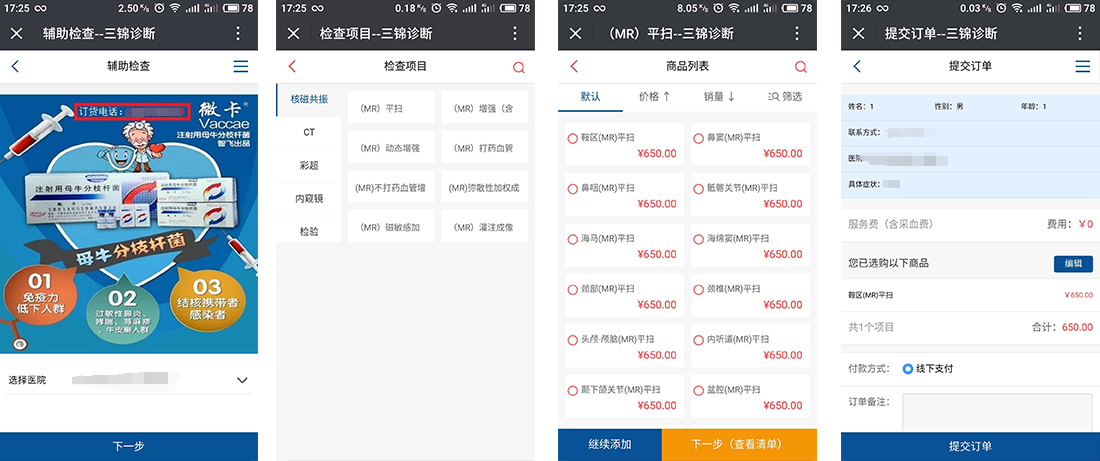
Task: Switch to the CT category tab
Action: (309, 132)
